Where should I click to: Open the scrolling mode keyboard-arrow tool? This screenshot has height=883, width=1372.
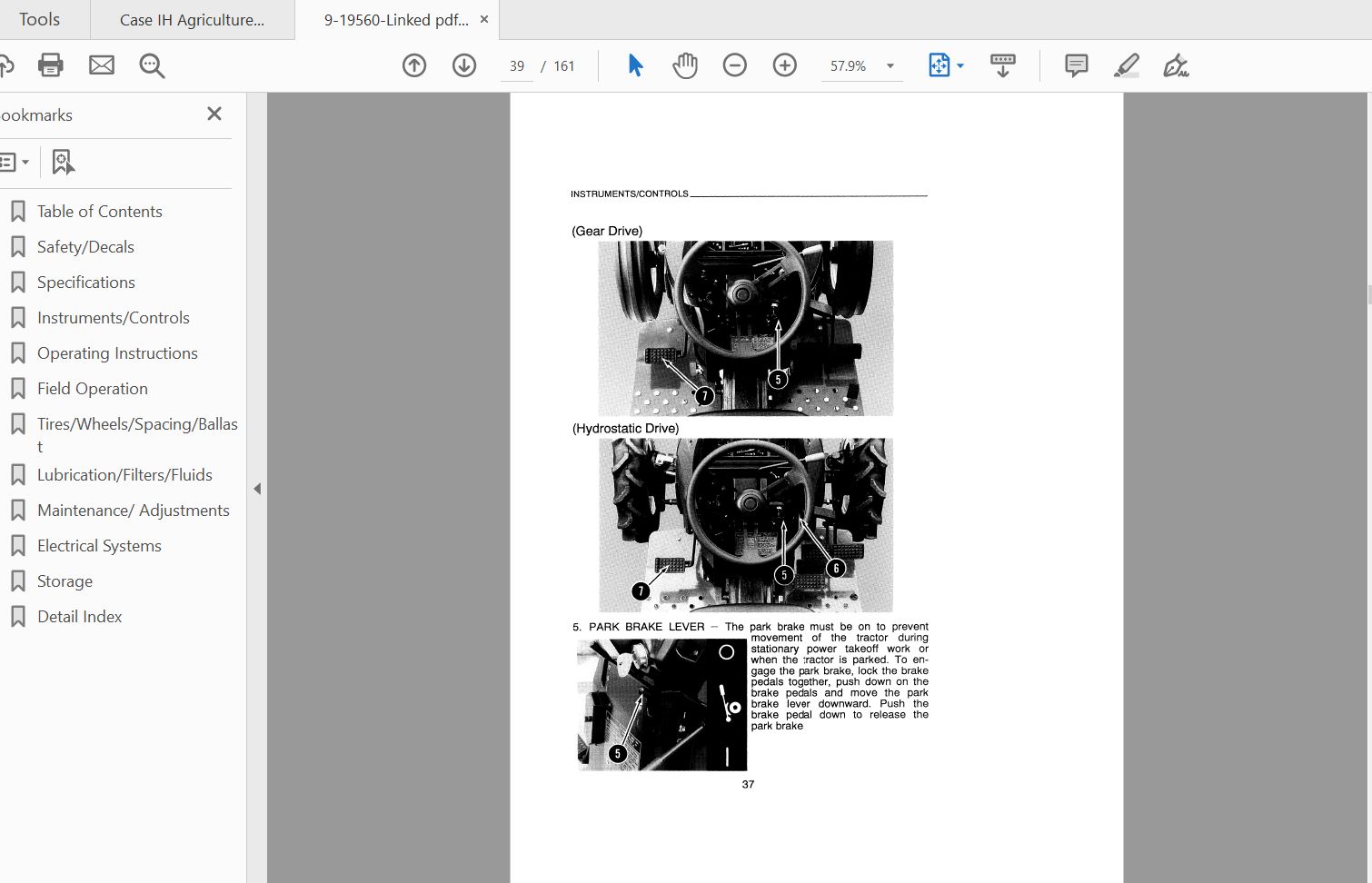[x=1003, y=65]
